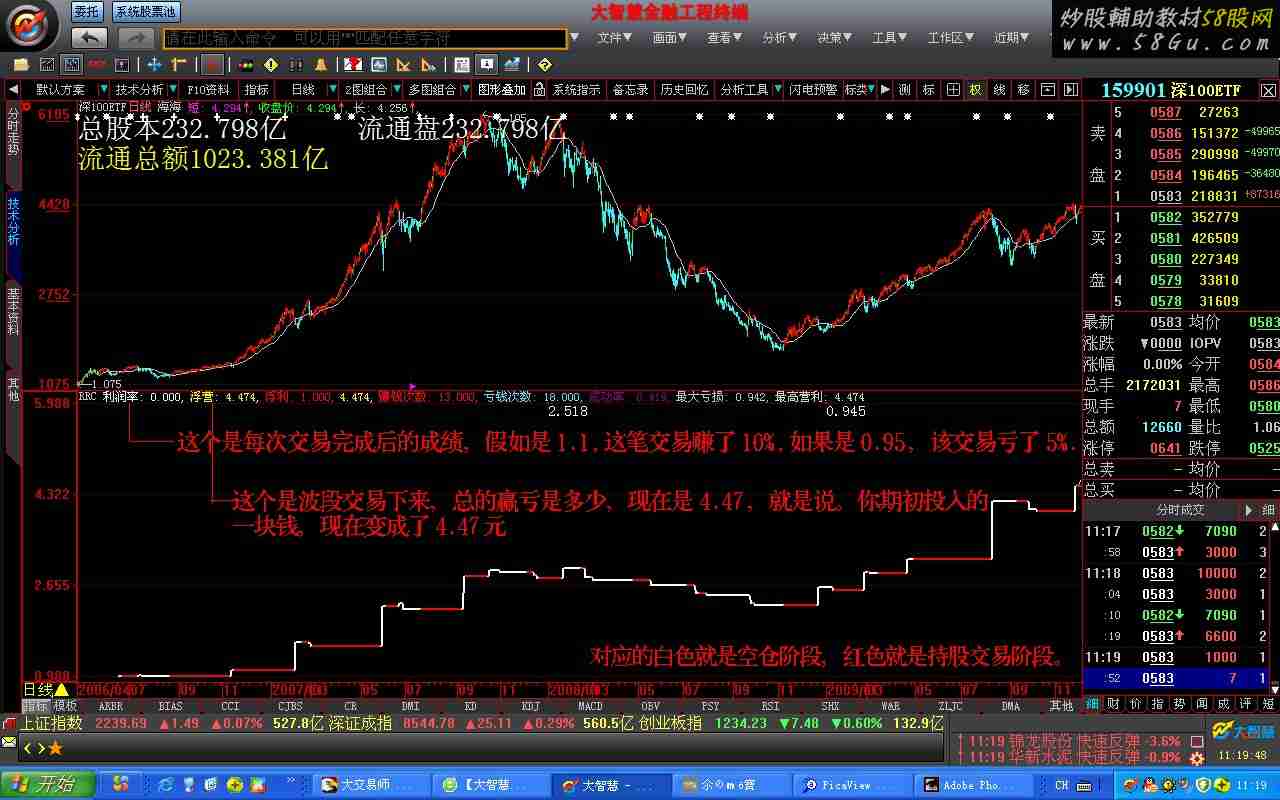Toggle the 测 button on indicator bar
Screen dimensions: 1280x800
[x=904, y=89]
